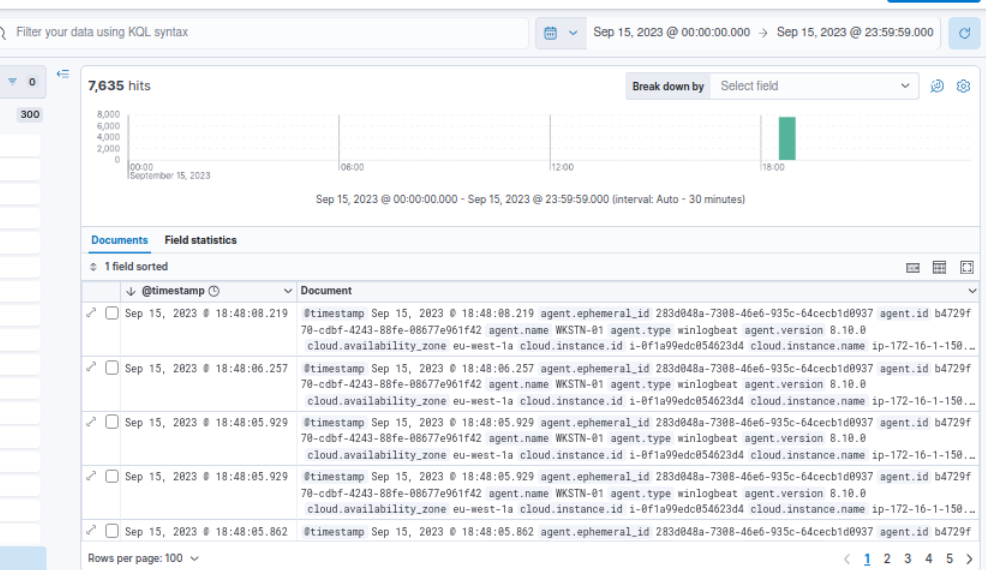Image resolution: width=986 pixels, height=570 pixels.
Task: Click the clock icon in @timestamp header
Action: [214, 291]
